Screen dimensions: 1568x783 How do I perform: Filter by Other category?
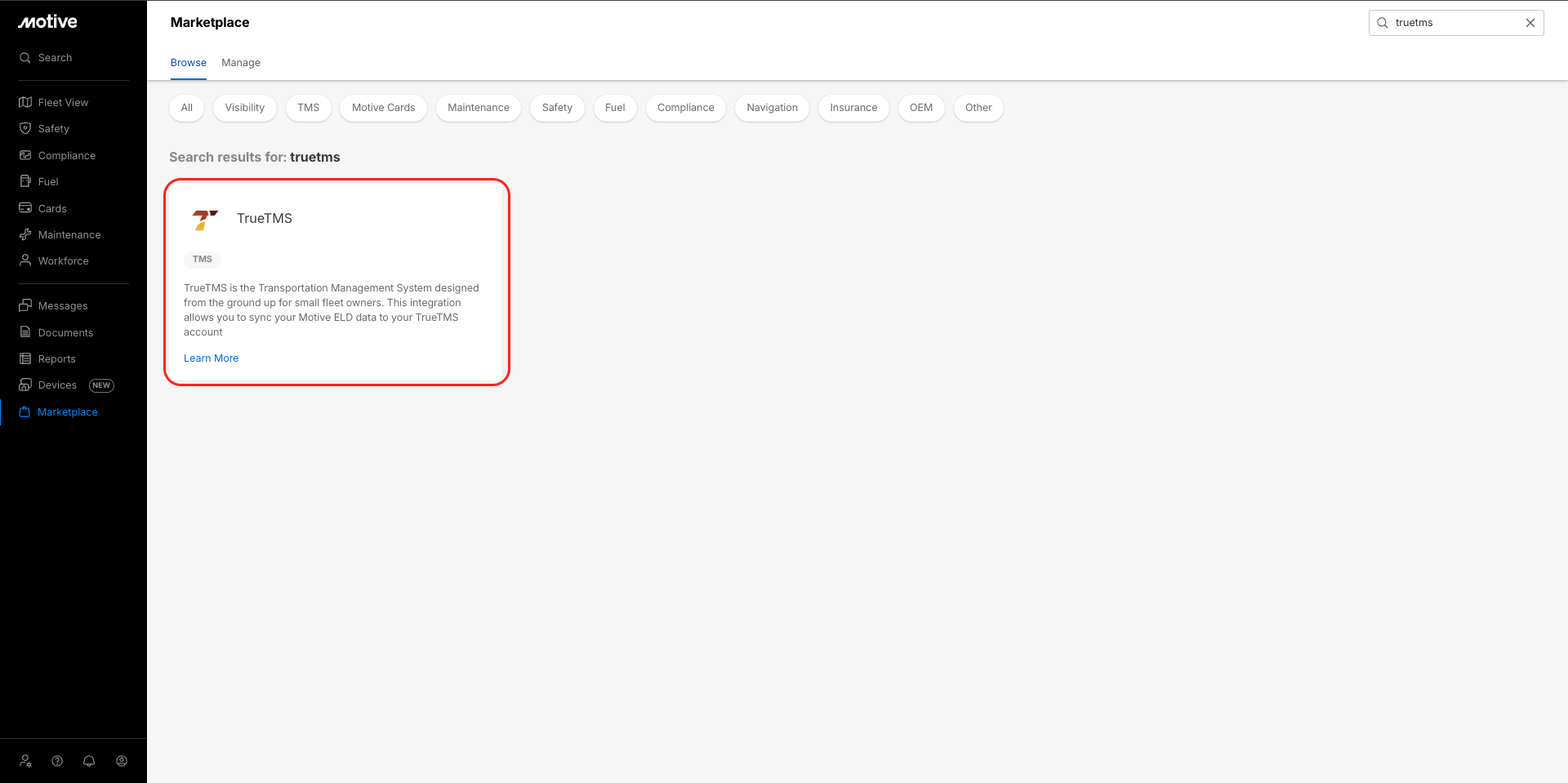[x=978, y=108]
